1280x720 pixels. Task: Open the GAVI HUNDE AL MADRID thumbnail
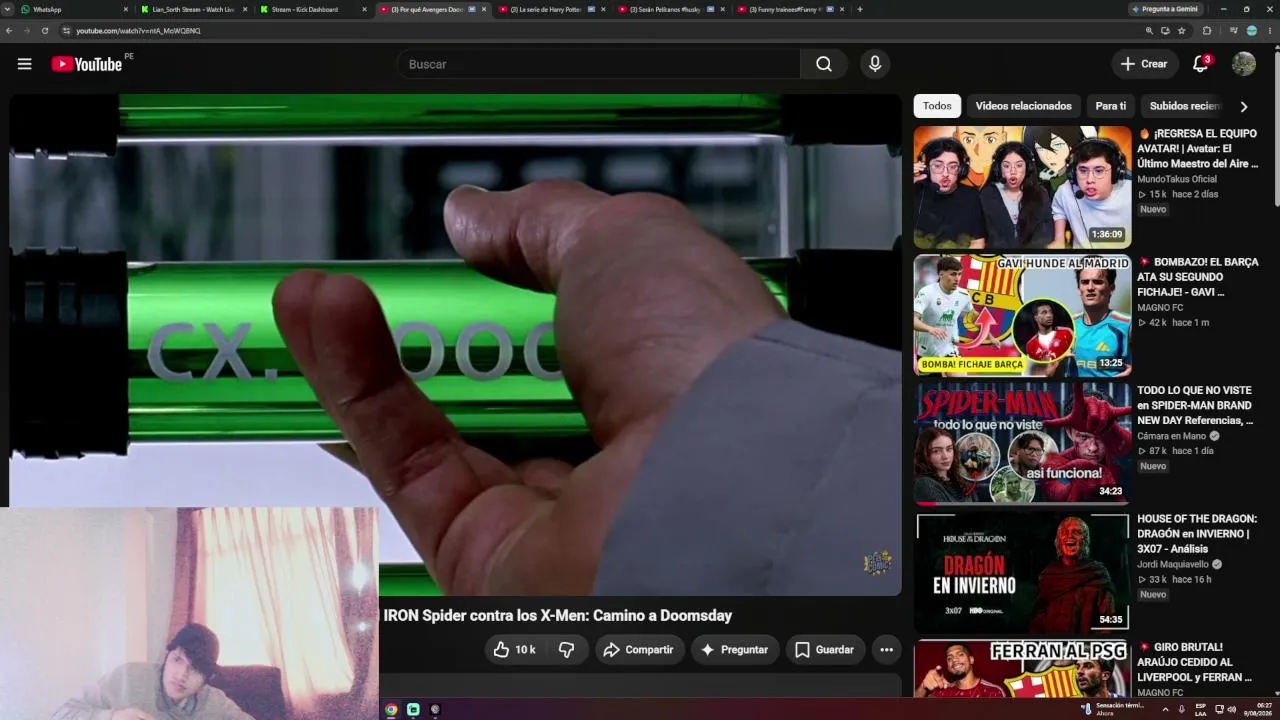click(x=1022, y=315)
